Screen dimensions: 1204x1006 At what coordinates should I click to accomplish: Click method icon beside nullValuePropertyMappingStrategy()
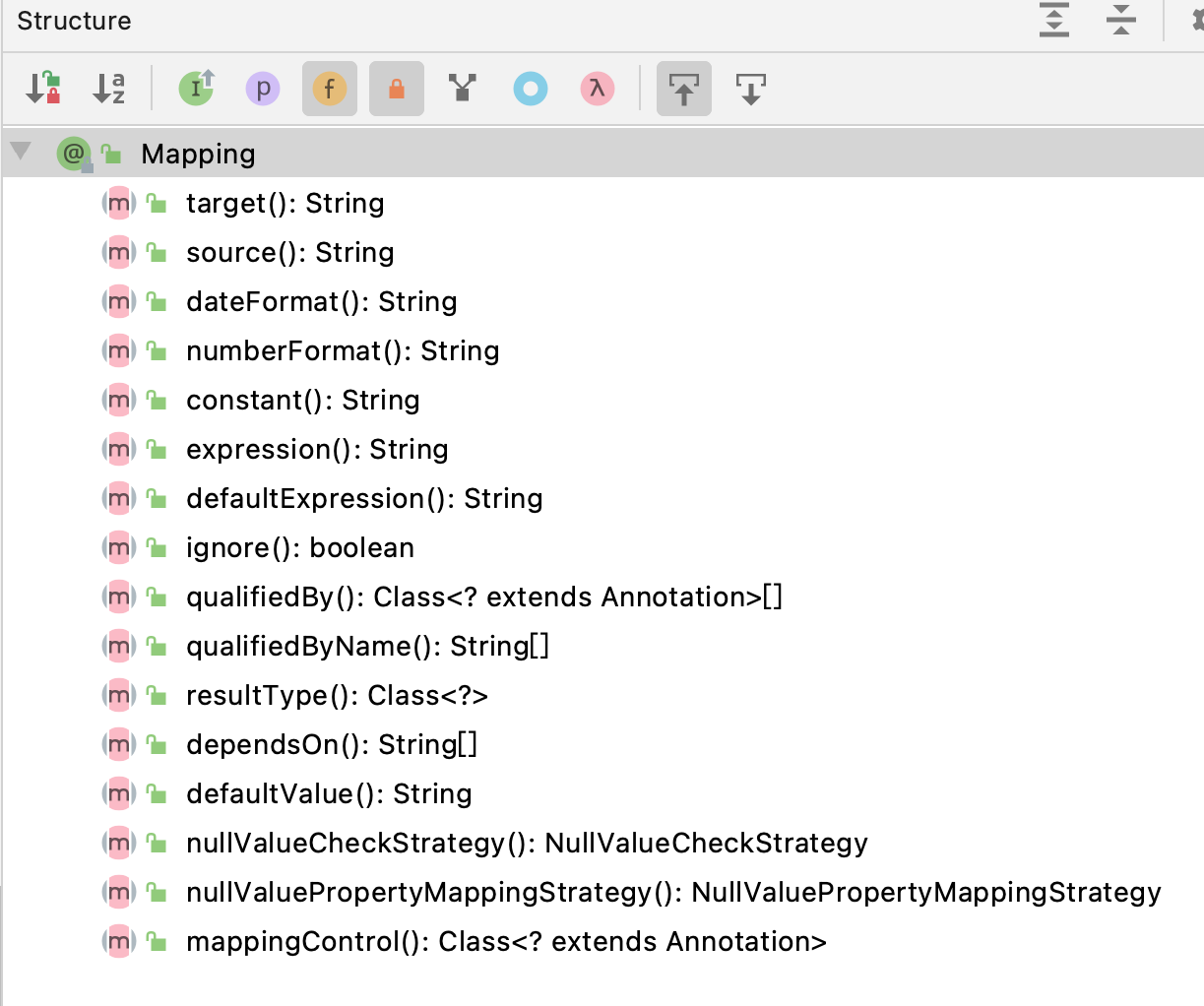119,893
